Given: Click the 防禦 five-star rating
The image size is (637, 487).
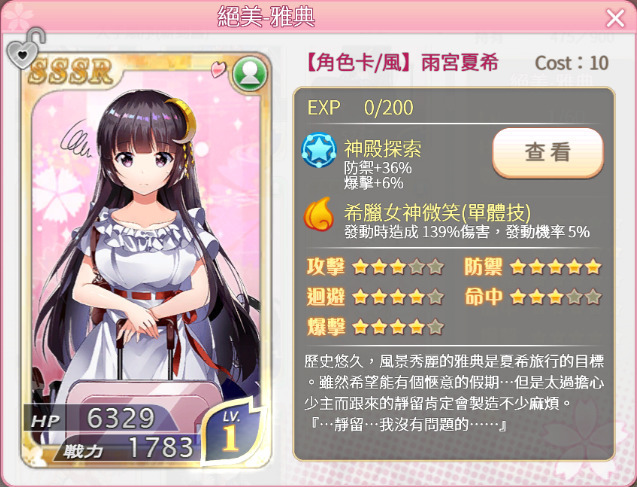Looking at the screenshot, I should pos(555,267).
